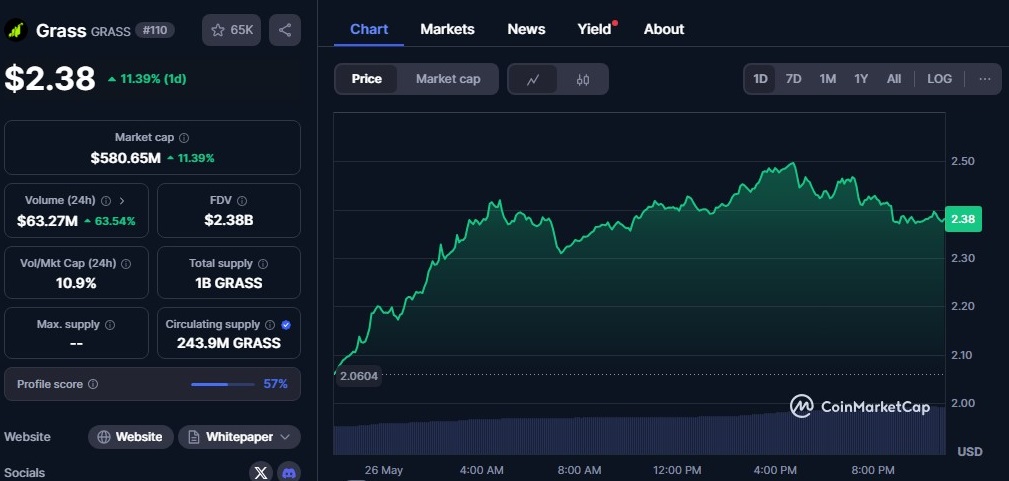Screen dimensions: 1009x481
Task: Expand Volume (24h) chevron arrow
Action: pyautogui.click(x=122, y=201)
